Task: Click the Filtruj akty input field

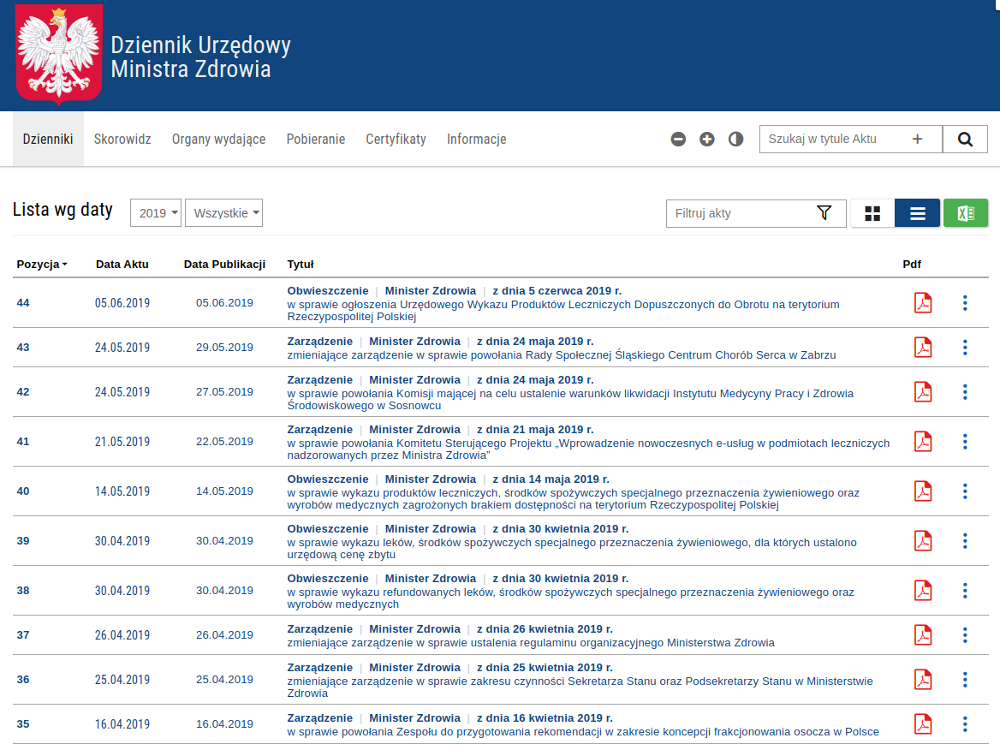Action: [x=740, y=213]
